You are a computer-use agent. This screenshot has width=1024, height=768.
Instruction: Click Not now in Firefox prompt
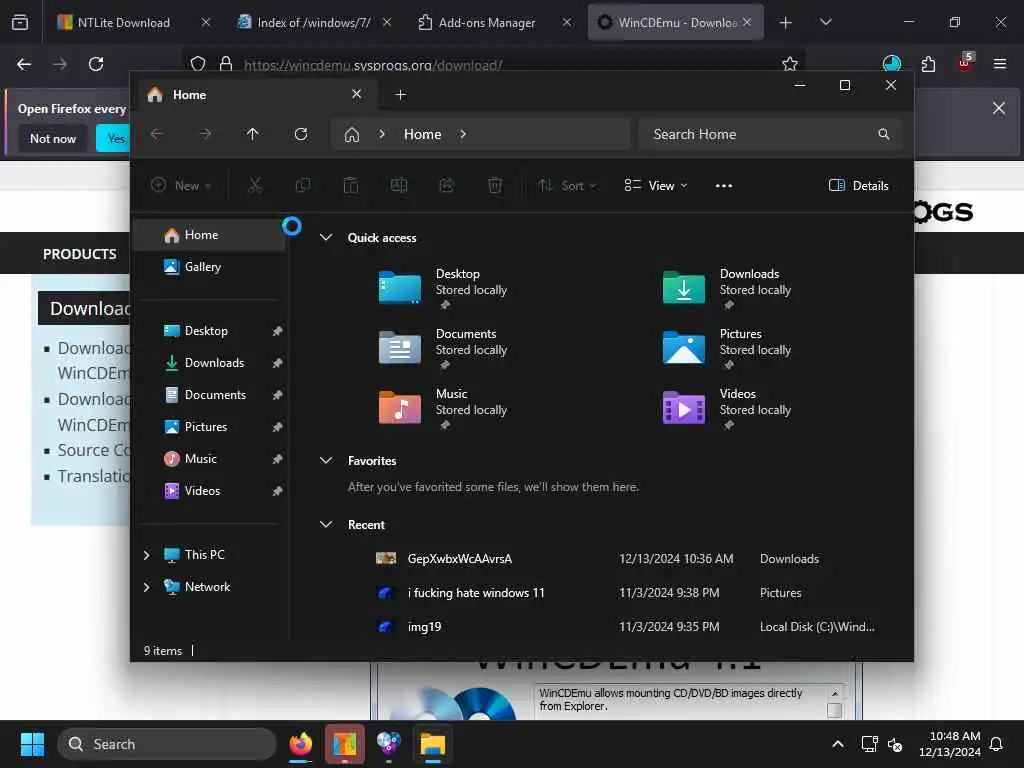tap(53, 138)
